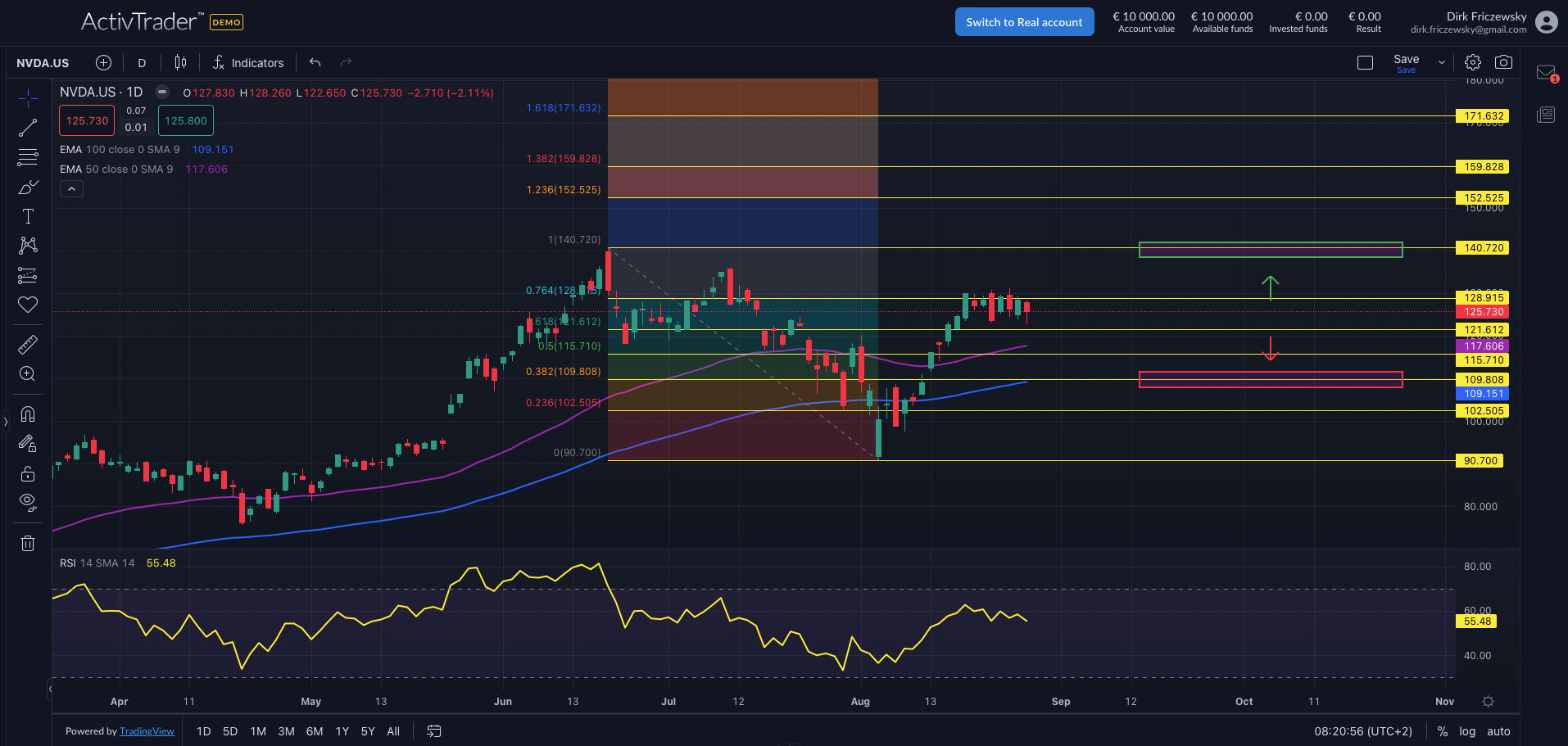Remove drawings with the trash icon
The height and width of the screenshot is (746, 1568).
pyautogui.click(x=28, y=544)
